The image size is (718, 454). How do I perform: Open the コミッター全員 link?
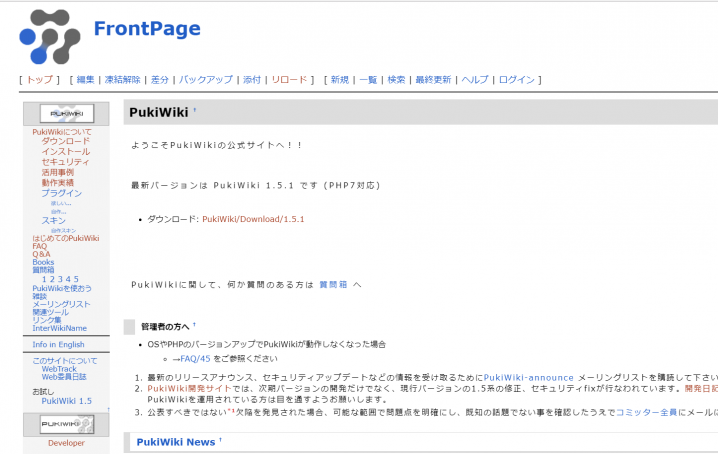pyautogui.click(x=647, y=412)
